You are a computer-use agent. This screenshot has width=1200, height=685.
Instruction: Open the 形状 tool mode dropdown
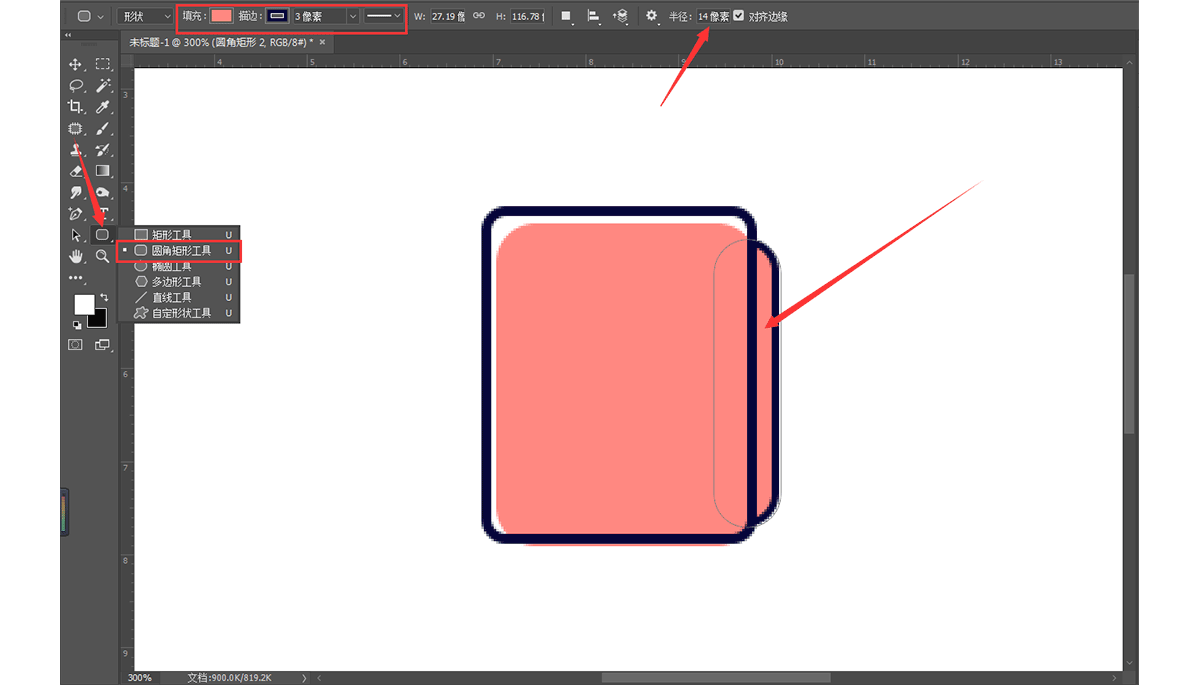[x=145, y=16]
